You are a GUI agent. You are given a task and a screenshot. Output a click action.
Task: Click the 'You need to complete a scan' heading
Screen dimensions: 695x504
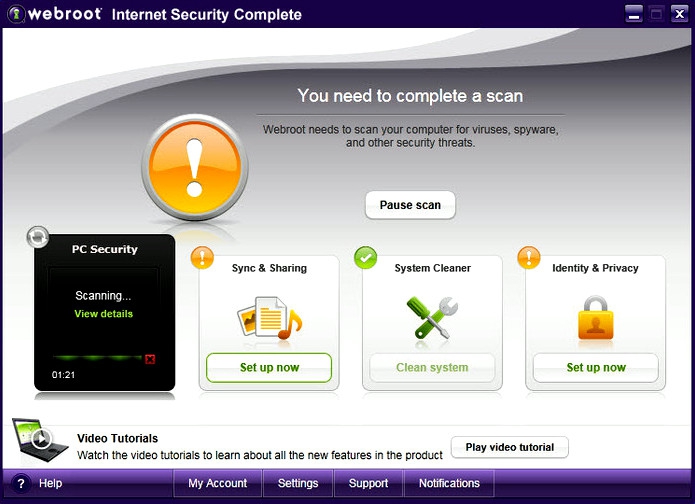pyautogui.click(x=410, y=96)
